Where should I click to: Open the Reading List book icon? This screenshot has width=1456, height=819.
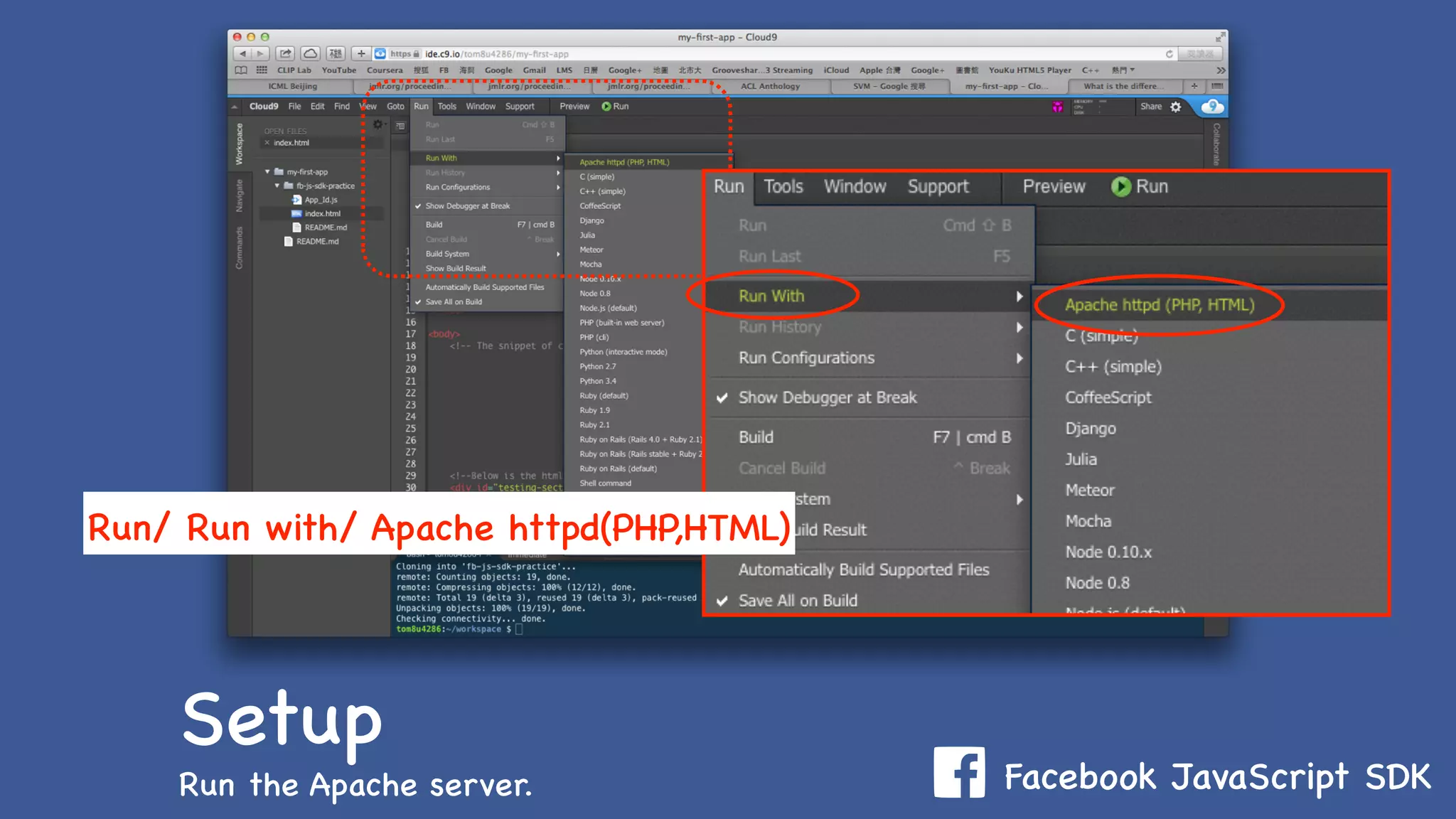pyautogui.click(x=241, y=70)
